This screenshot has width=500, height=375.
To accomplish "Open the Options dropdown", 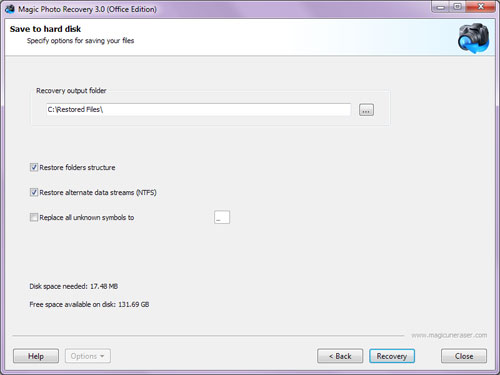I will coord(88,356).
